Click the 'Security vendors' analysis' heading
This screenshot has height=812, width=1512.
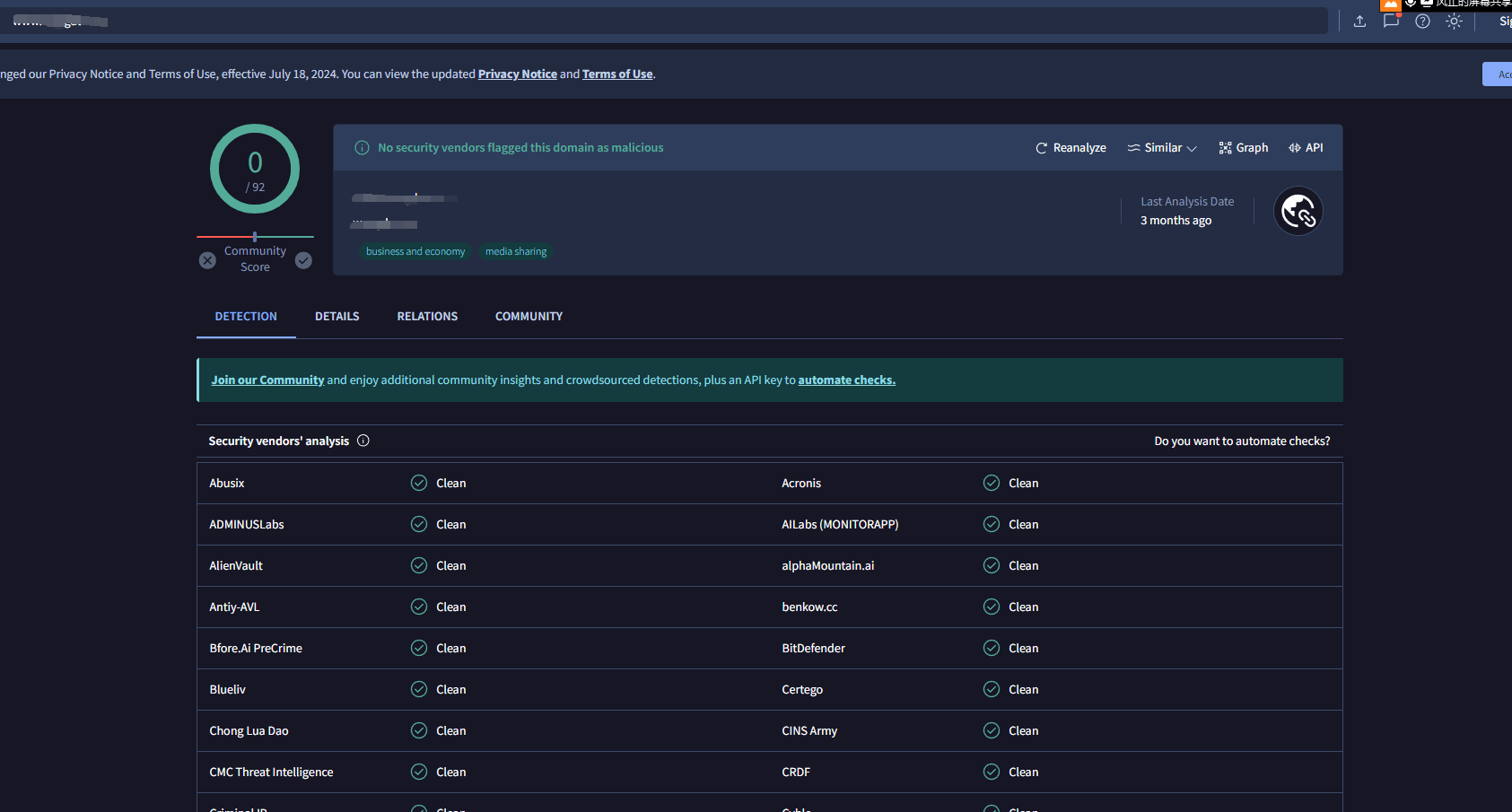click(279, 441)
